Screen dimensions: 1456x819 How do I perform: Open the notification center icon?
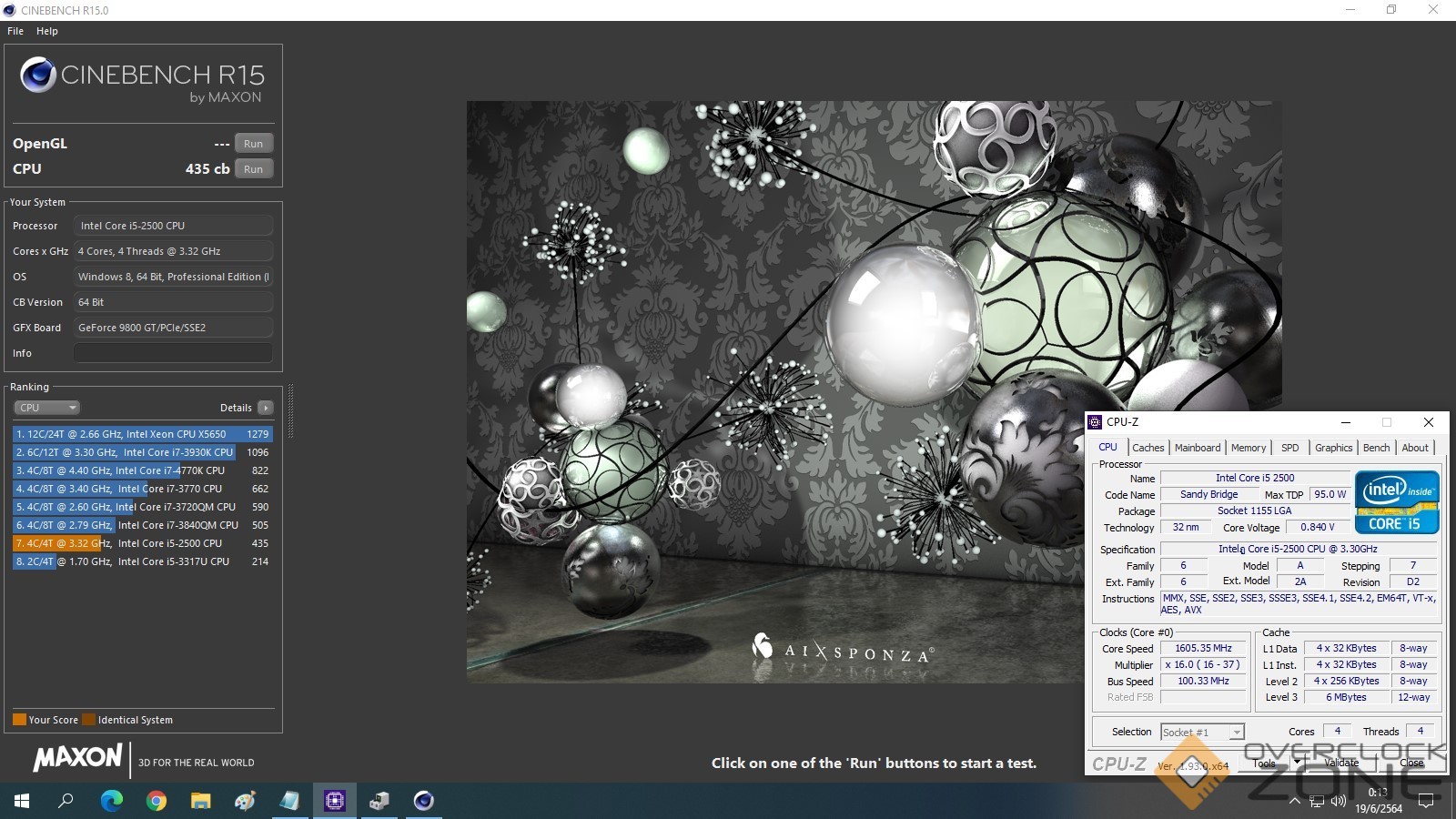coord(1426,801)
